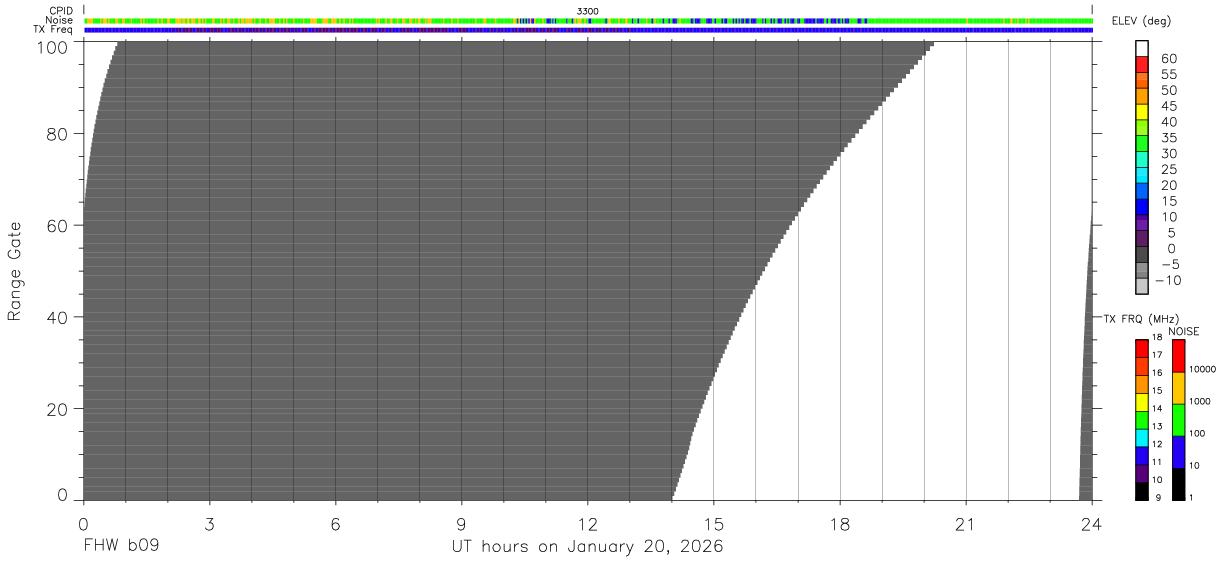
Task: Click the yellow swatch in NOISE bar
Action: click(1178, 388)
